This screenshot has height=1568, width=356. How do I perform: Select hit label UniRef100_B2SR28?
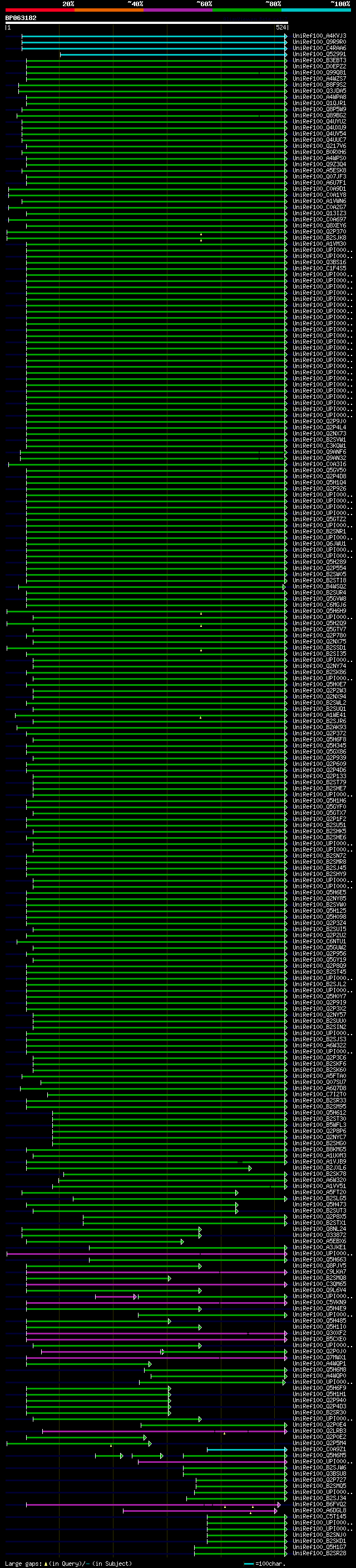pyautogui.click(x=319, y=1553)
